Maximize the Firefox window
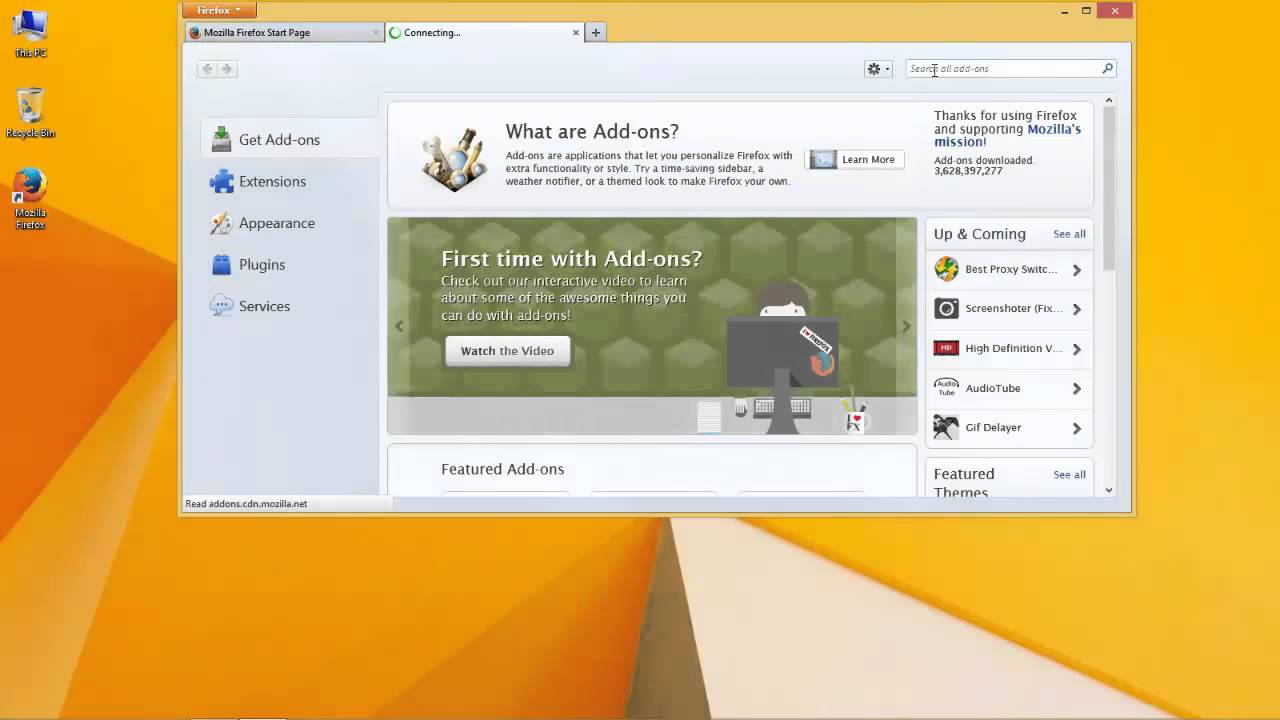1280x720 pixels. point(1086,10)
